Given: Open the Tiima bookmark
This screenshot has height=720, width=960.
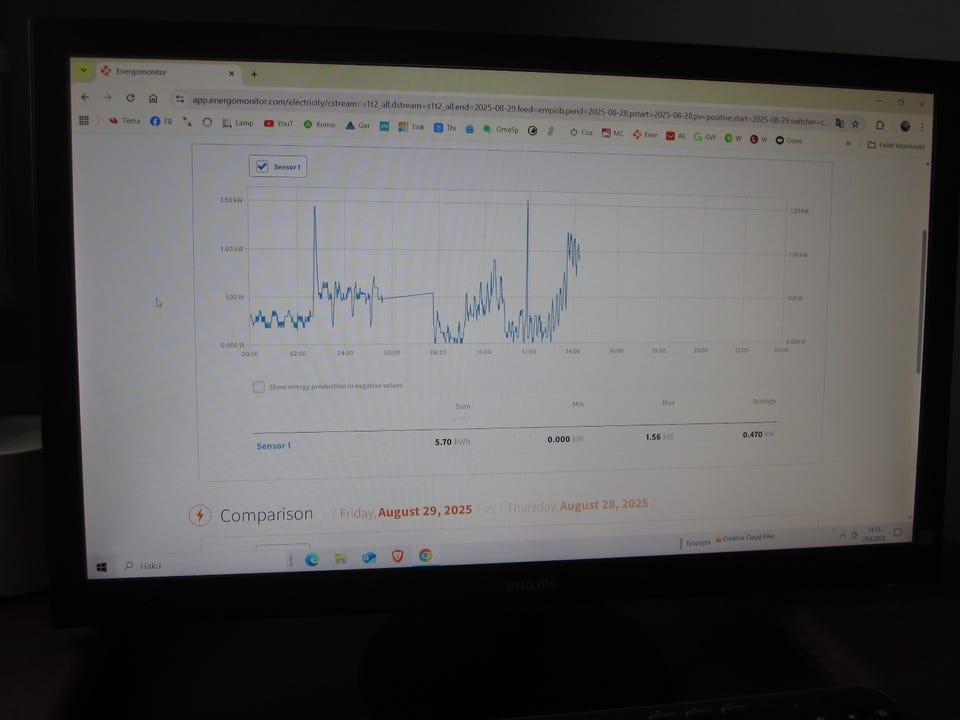Looking at the screenshot, I should pyautogui.click(x=124, y=121).
